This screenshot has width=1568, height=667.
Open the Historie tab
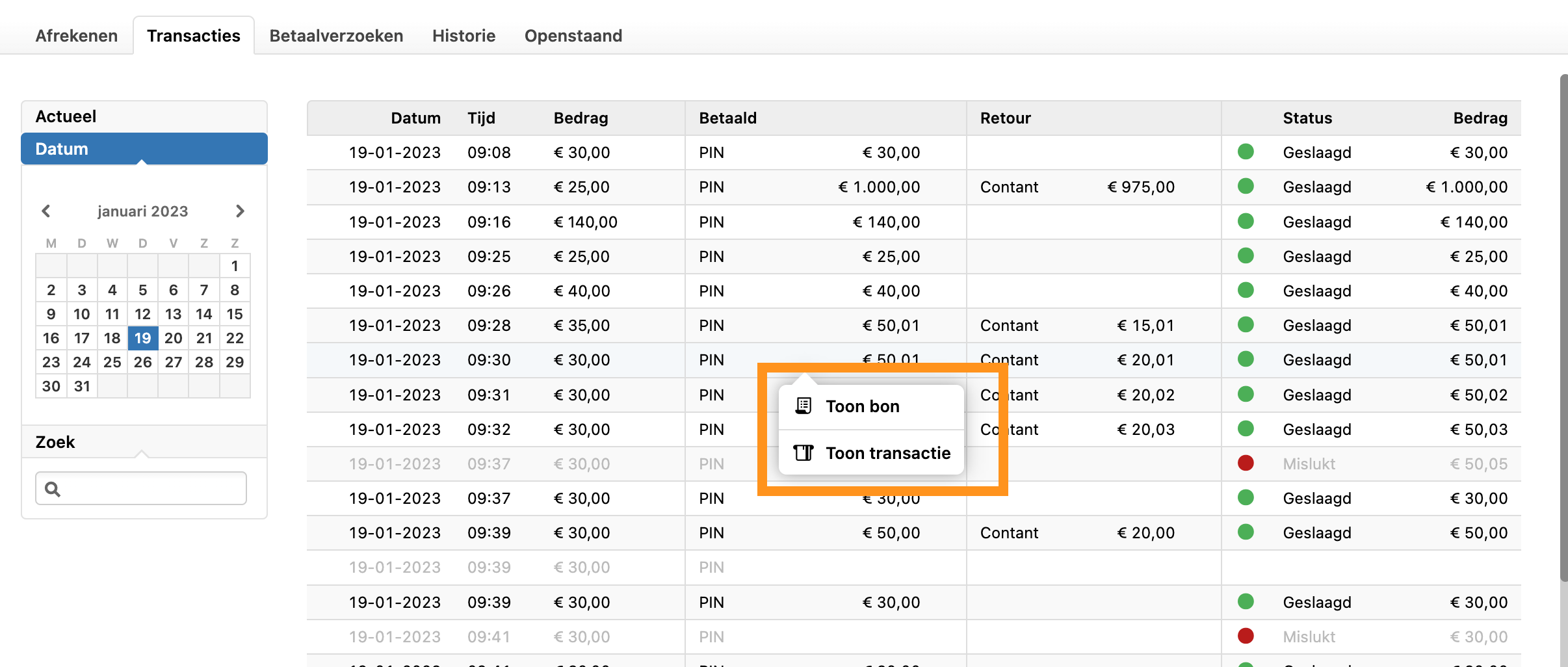[x=464, y=36]
